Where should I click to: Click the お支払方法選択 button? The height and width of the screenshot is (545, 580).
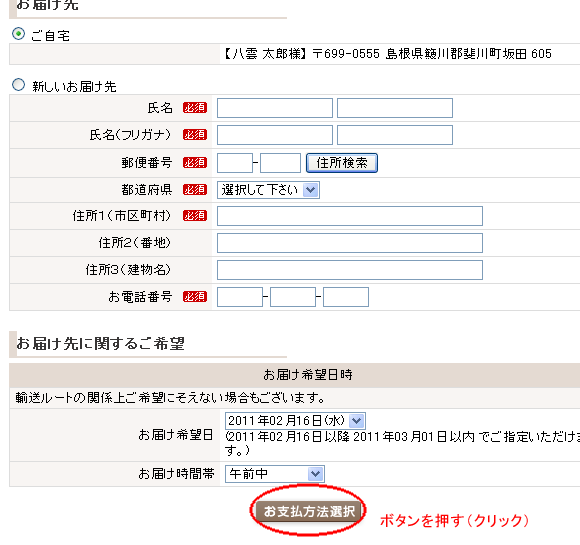tap(308, 511)
